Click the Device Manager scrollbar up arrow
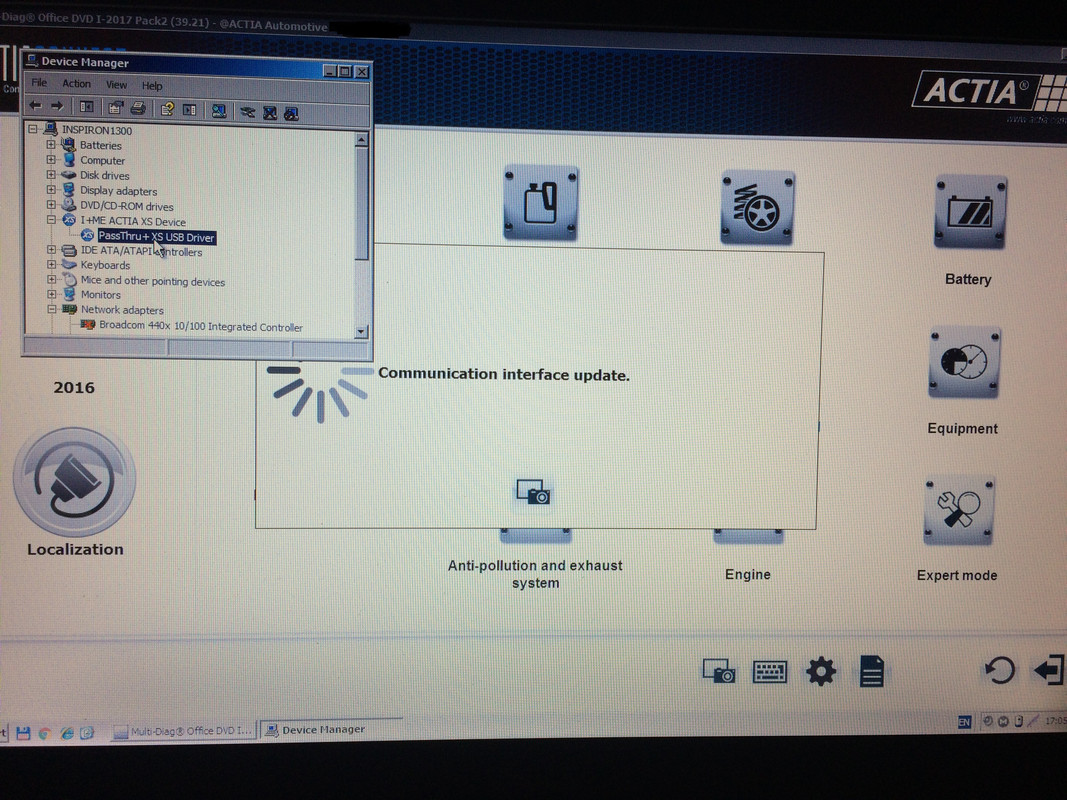 361,139
